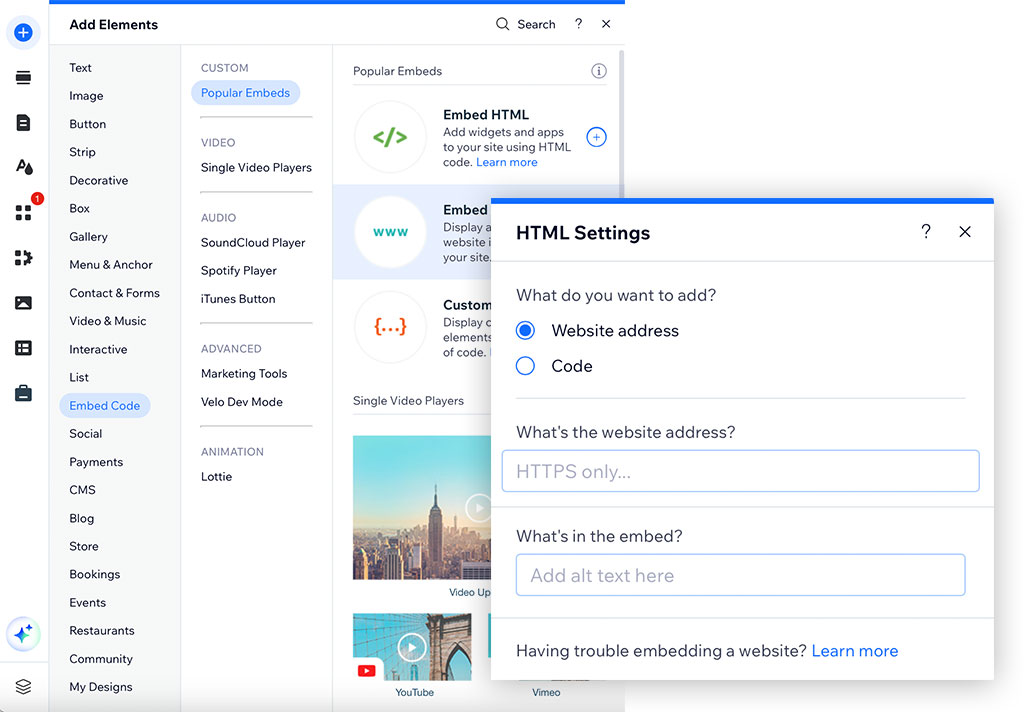
Task: Open the AI sparkle tool in sidebar
Action: (23, 633)
